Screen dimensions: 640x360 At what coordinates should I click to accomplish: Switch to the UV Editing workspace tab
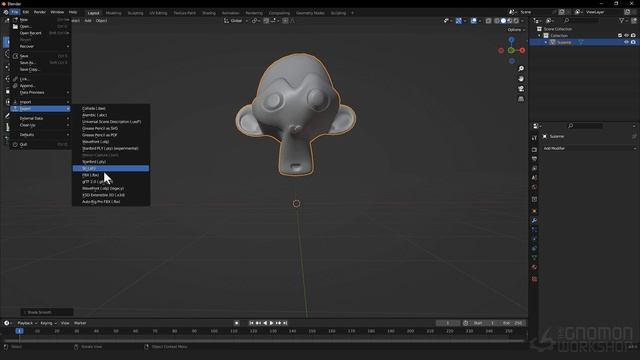tap(158, 13)
